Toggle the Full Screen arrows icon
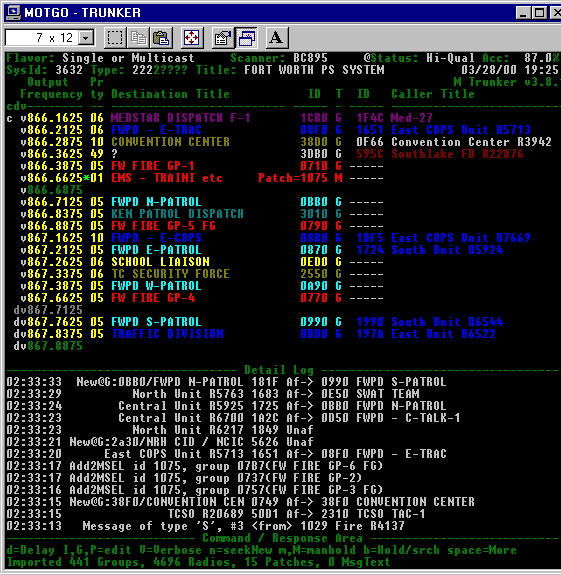Viewport: 561px width, 575px height. pos(192,38)
